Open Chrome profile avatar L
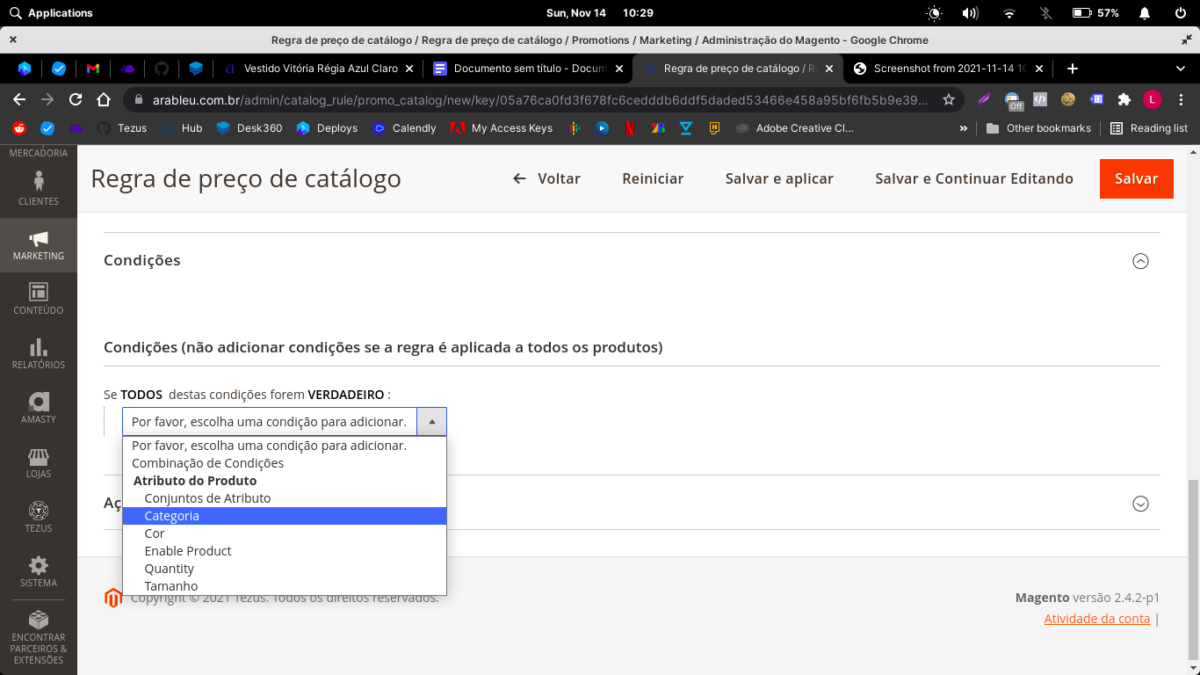Screen dimensions: 1200x675 [1152, 99]
